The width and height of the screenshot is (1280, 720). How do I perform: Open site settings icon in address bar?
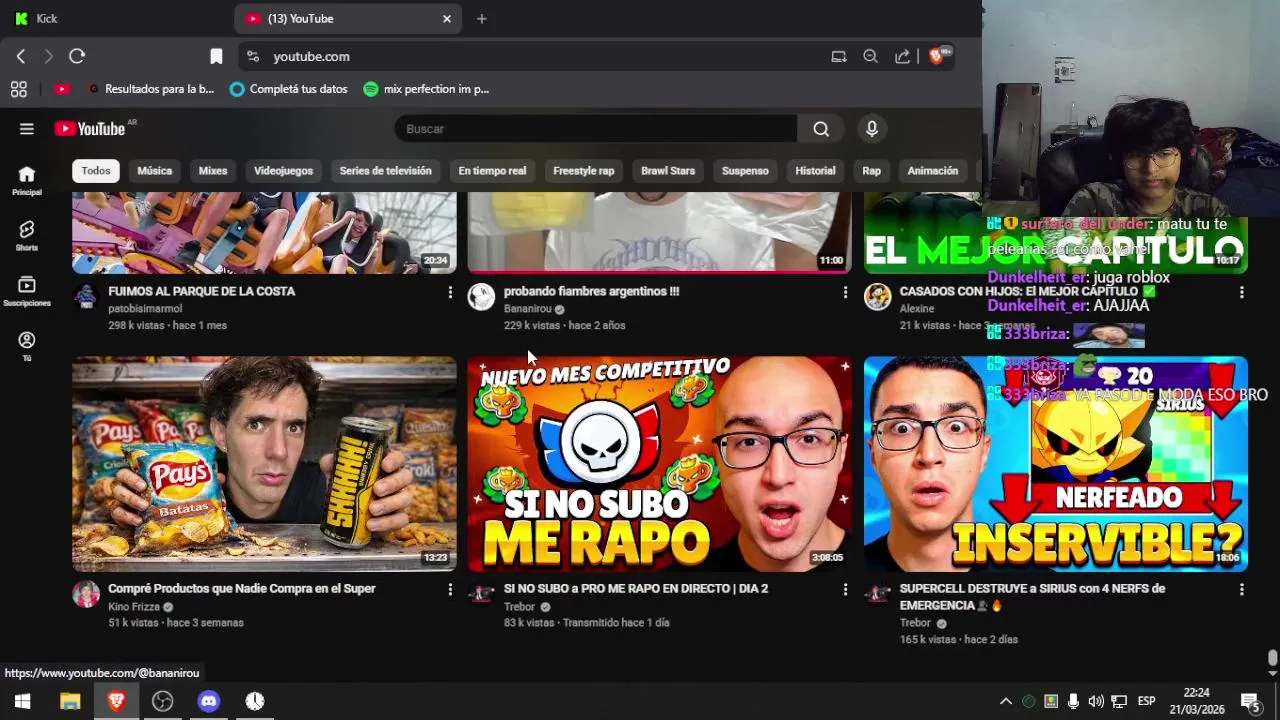(253, 56)
